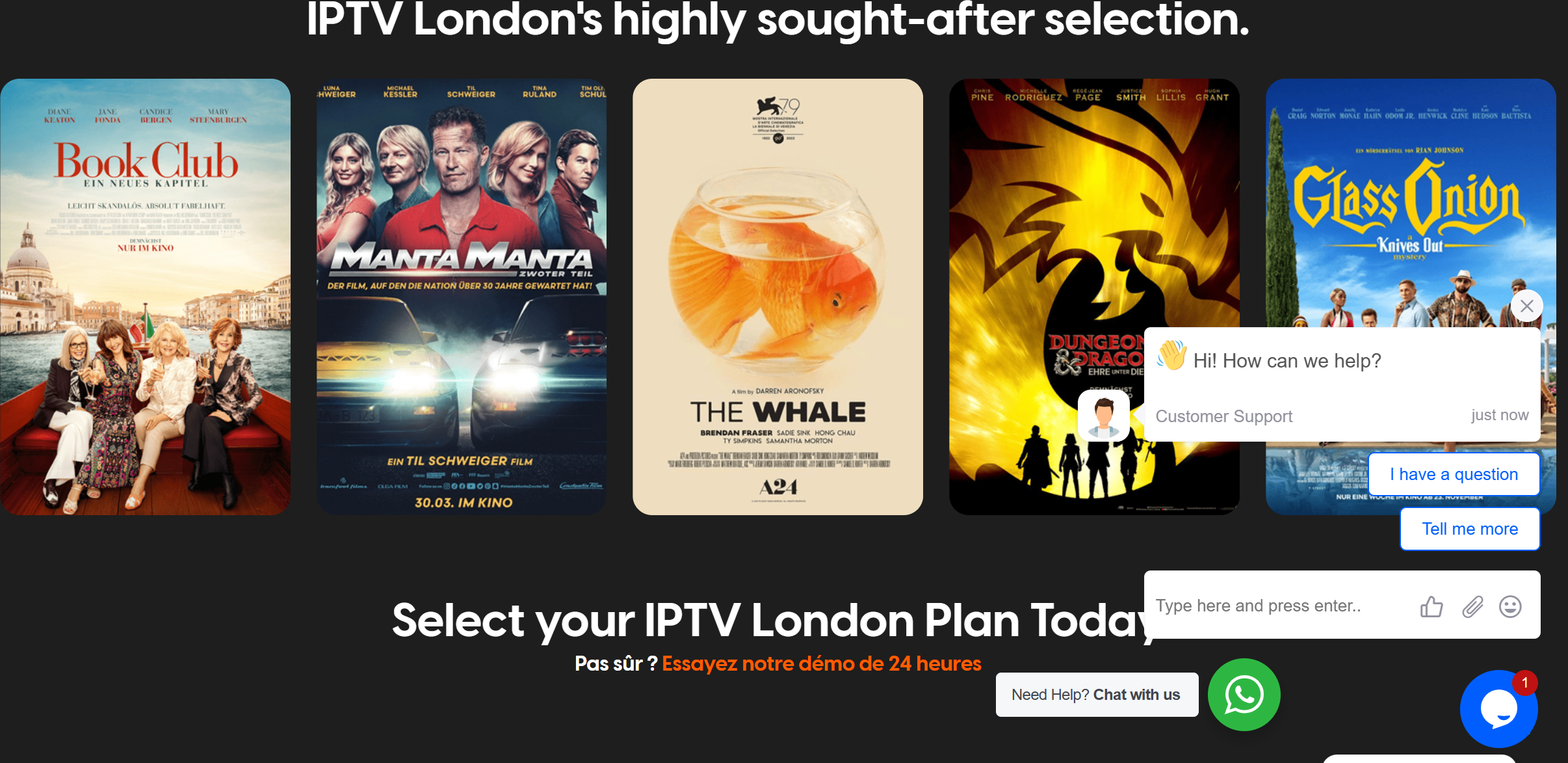Close the chat greeting popup
Image resolution: width=1568 pixels, height=763 pixels.
(x=1526, y=306)
